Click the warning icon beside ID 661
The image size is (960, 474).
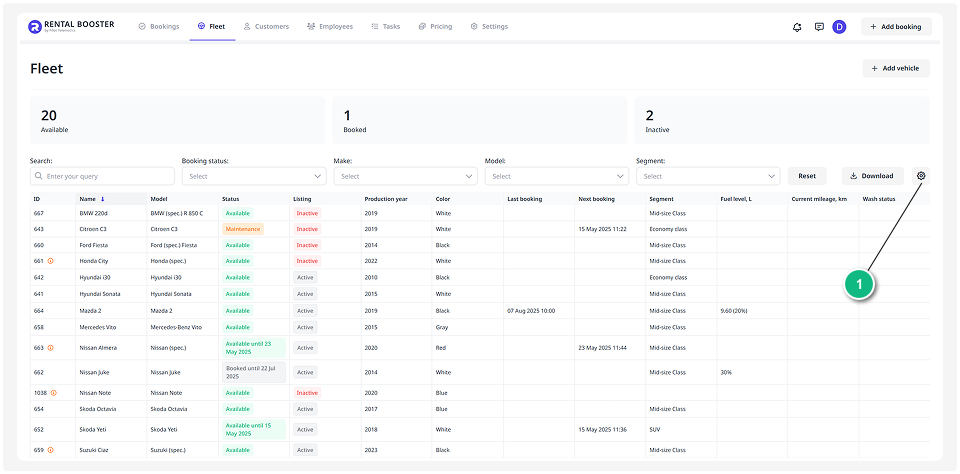coord(50,261)
